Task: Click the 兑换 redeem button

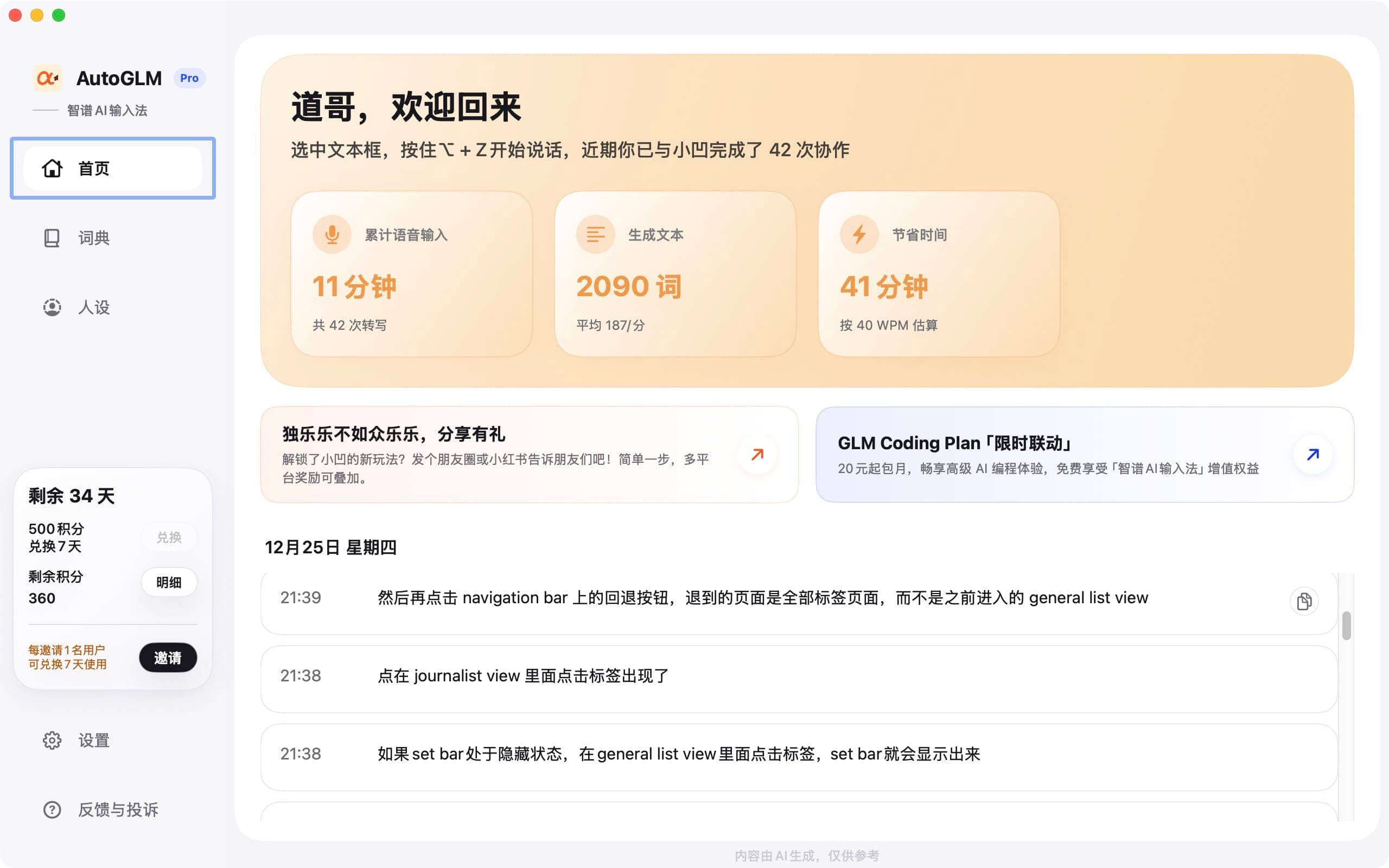Action: tap(169, 537)
